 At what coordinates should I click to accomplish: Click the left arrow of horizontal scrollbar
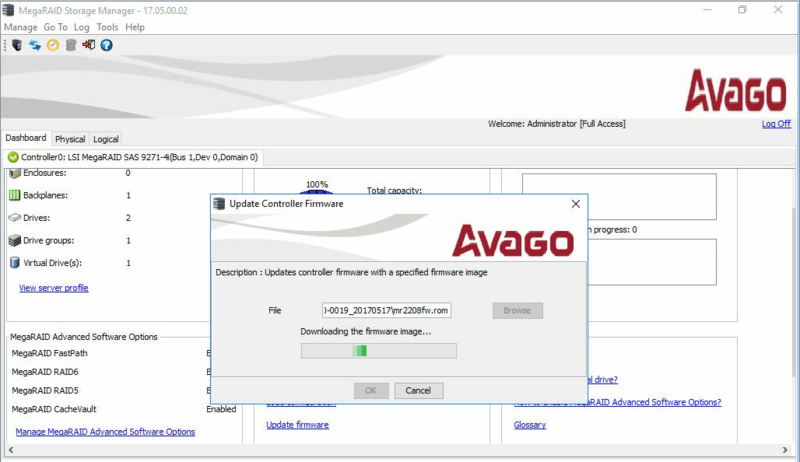11,450
